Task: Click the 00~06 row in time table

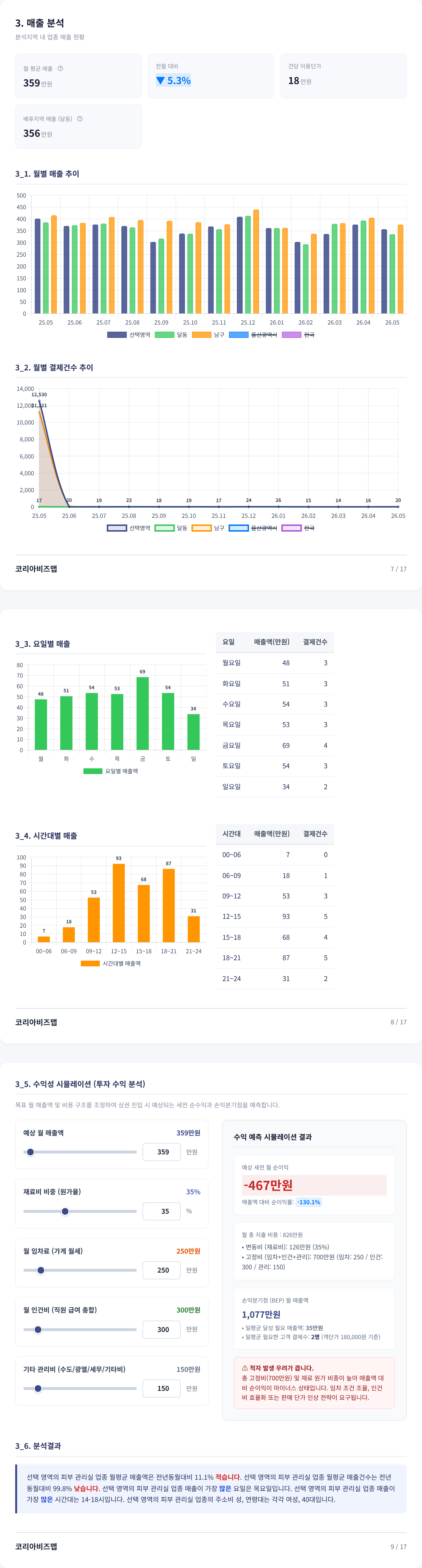Action: coord(275,855)
